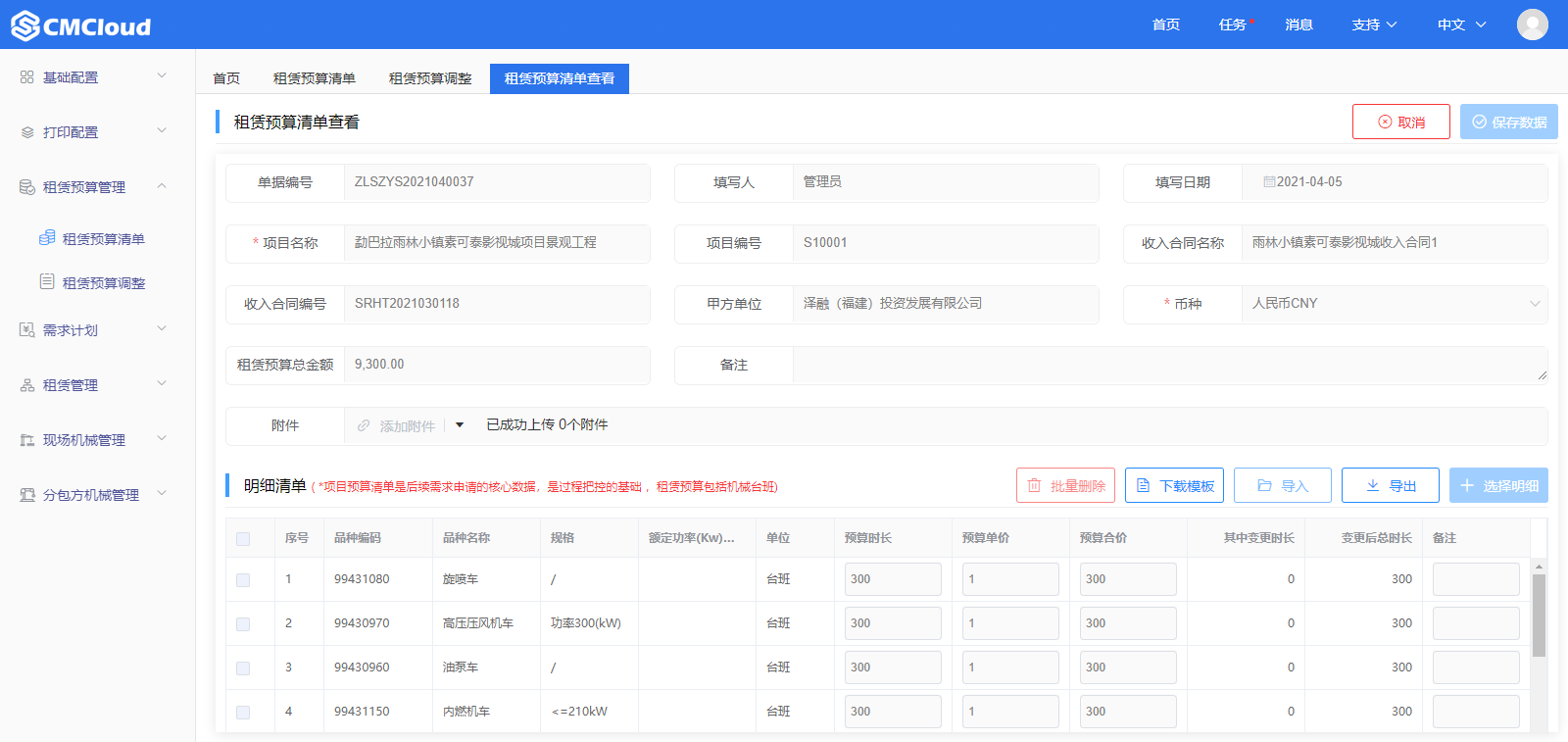Viewport: 1568px width, 742px height.
Task: Click the plus icon in 选择明细
Action: click(1467, 485)
